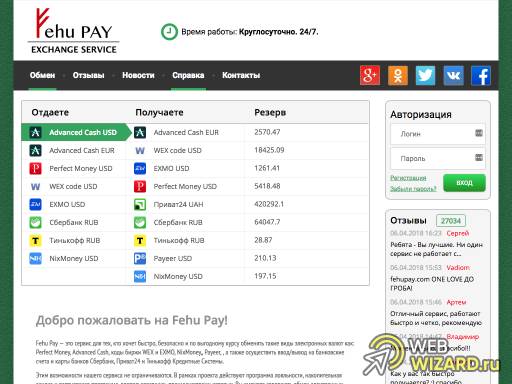This screenshot has width=512, height=384.
Task: Click Сбербанк RUB icon in Отдаете column
Action: coord(36,222)
